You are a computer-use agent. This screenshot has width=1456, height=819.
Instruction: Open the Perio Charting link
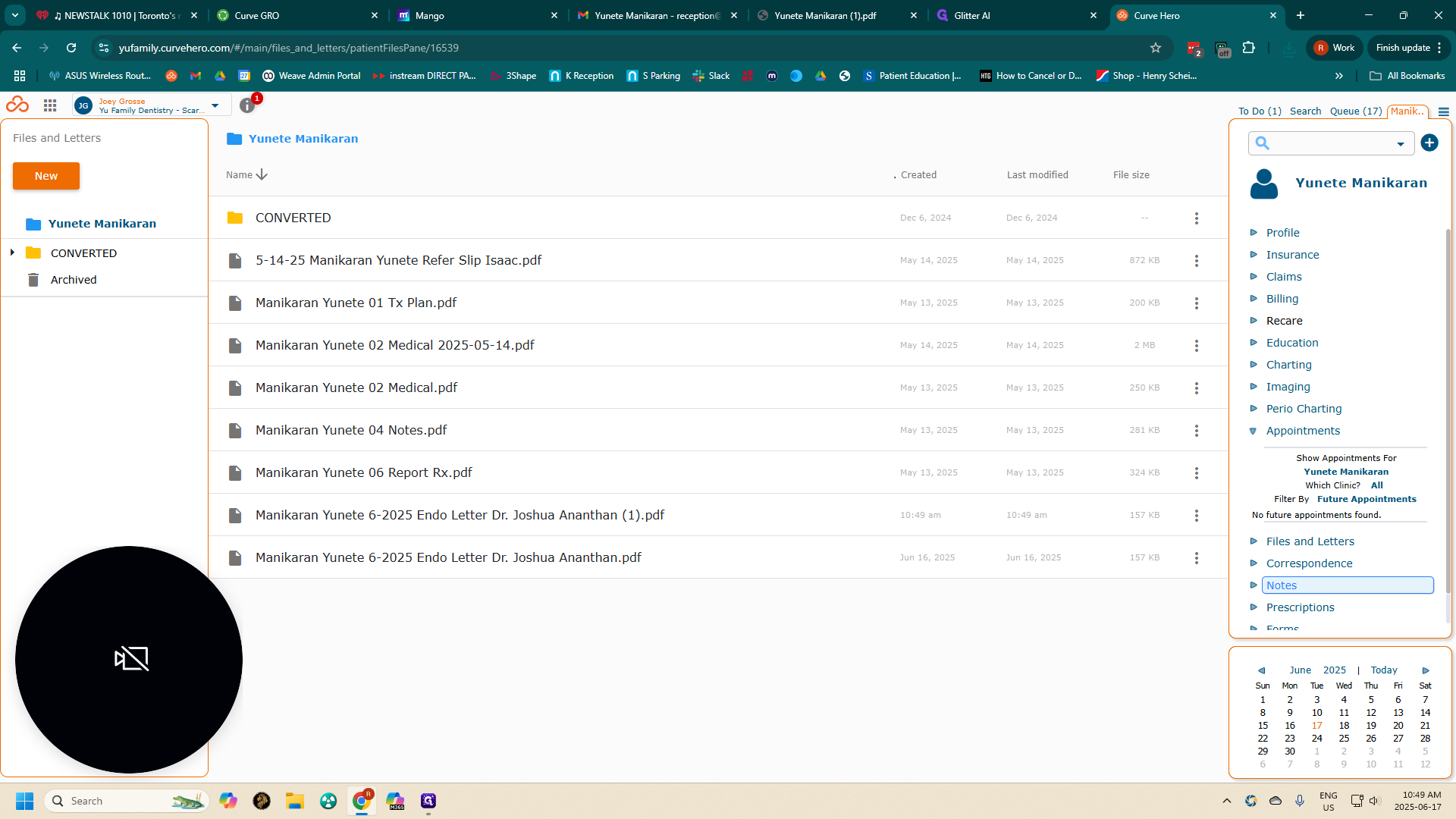point(1304,409)
